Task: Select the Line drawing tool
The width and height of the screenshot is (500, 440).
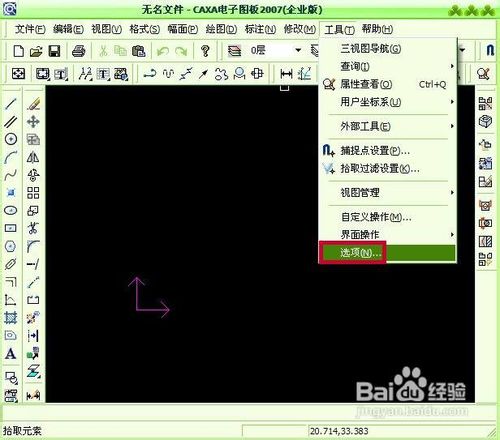Action: [11, 104]
